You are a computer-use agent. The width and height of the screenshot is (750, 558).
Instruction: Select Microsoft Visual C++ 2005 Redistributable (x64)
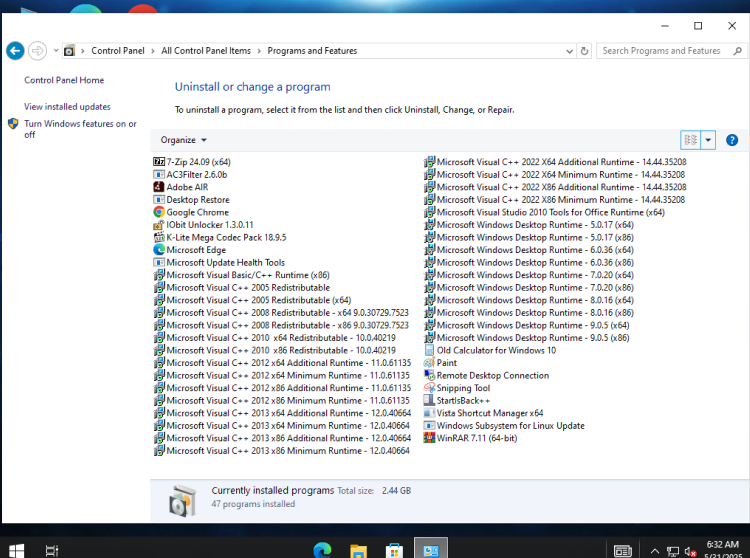click(x=252, y=300)
